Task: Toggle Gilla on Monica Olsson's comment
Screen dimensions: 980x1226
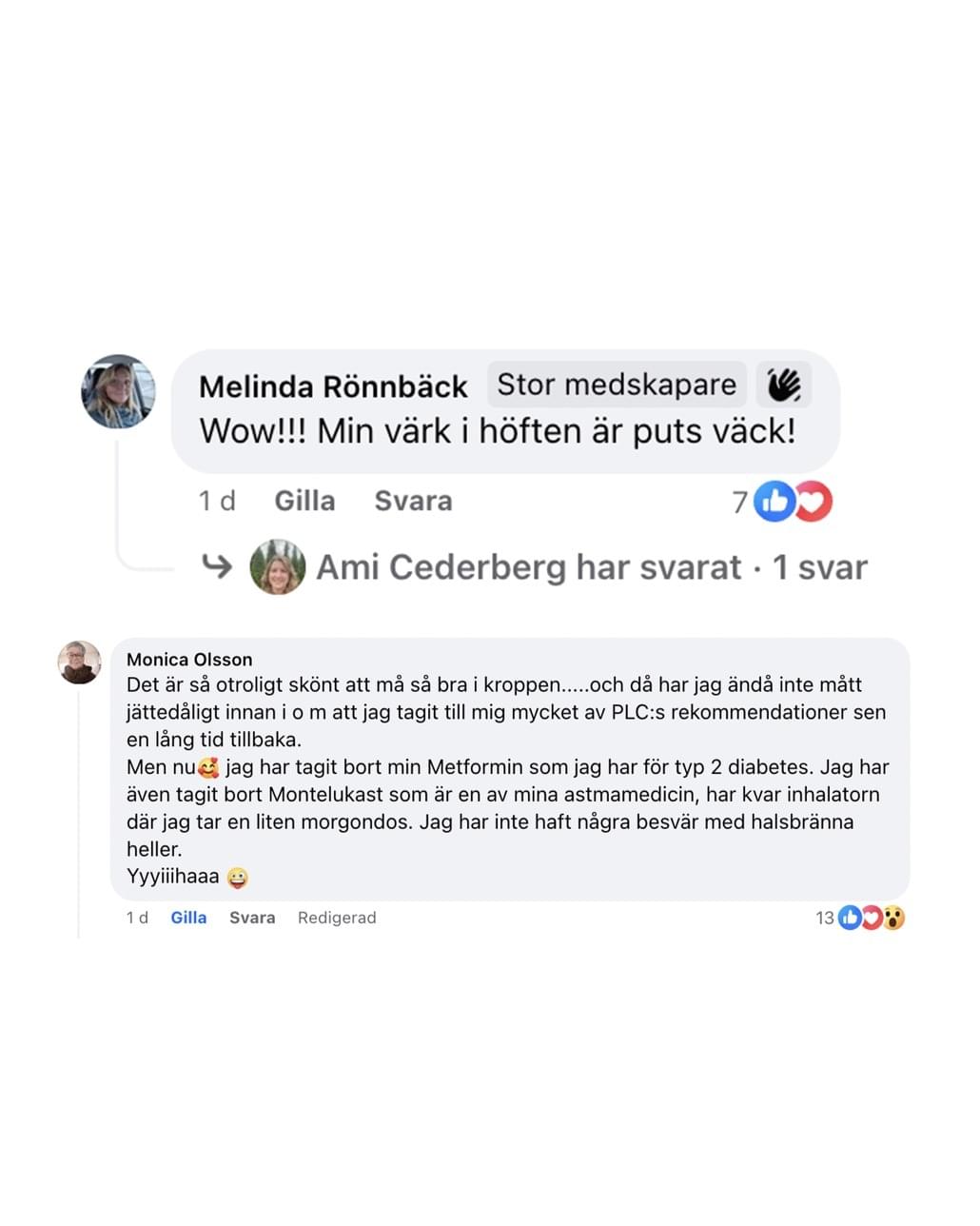Action: tap(188, 918)
